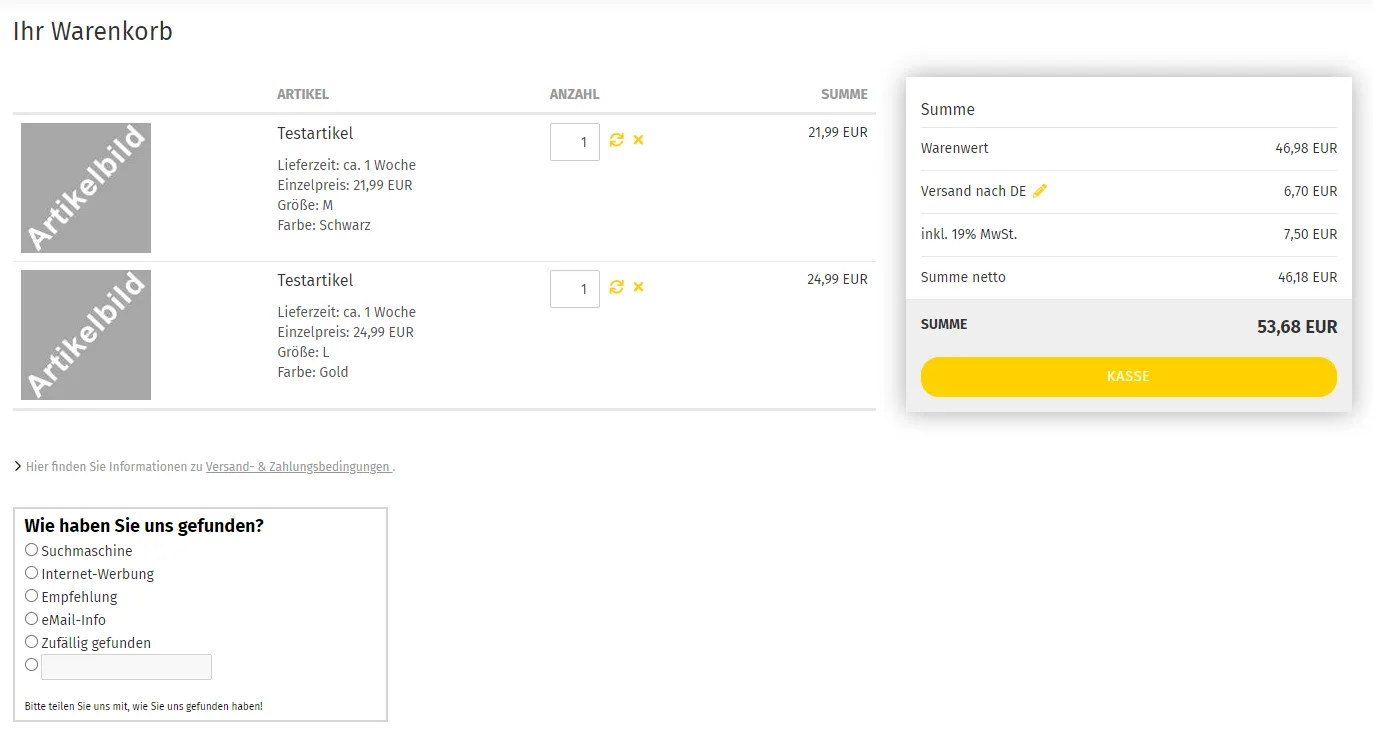Click quantity field of first Testartikel
The height and width of the screenshot is (752, 1373).
pos(575,142)
